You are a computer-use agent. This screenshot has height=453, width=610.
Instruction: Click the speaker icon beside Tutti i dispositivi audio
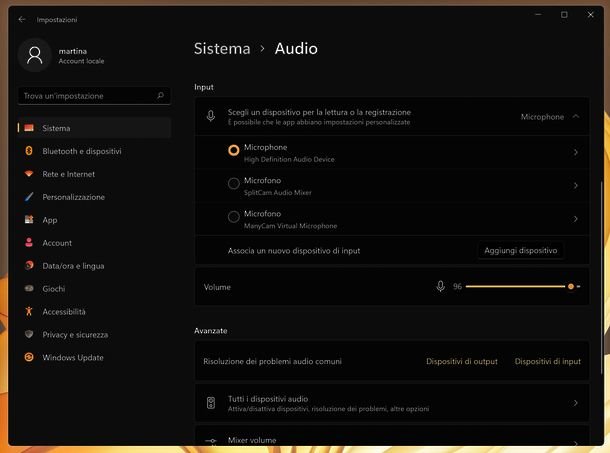(x=211, y=403)
